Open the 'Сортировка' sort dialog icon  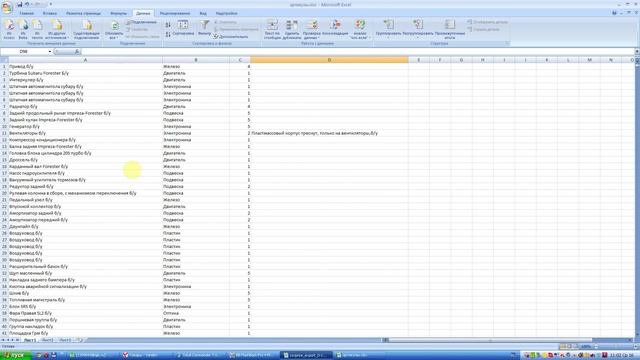[x=183, y=28]
